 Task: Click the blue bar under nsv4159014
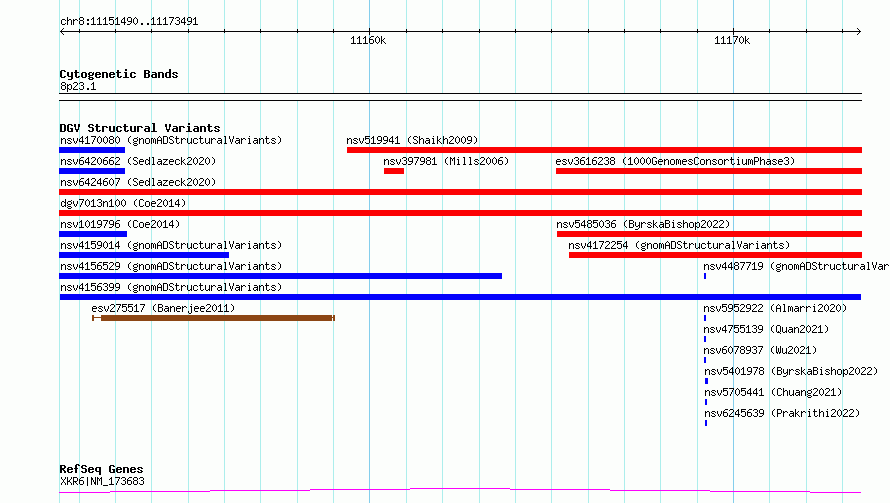144,255
